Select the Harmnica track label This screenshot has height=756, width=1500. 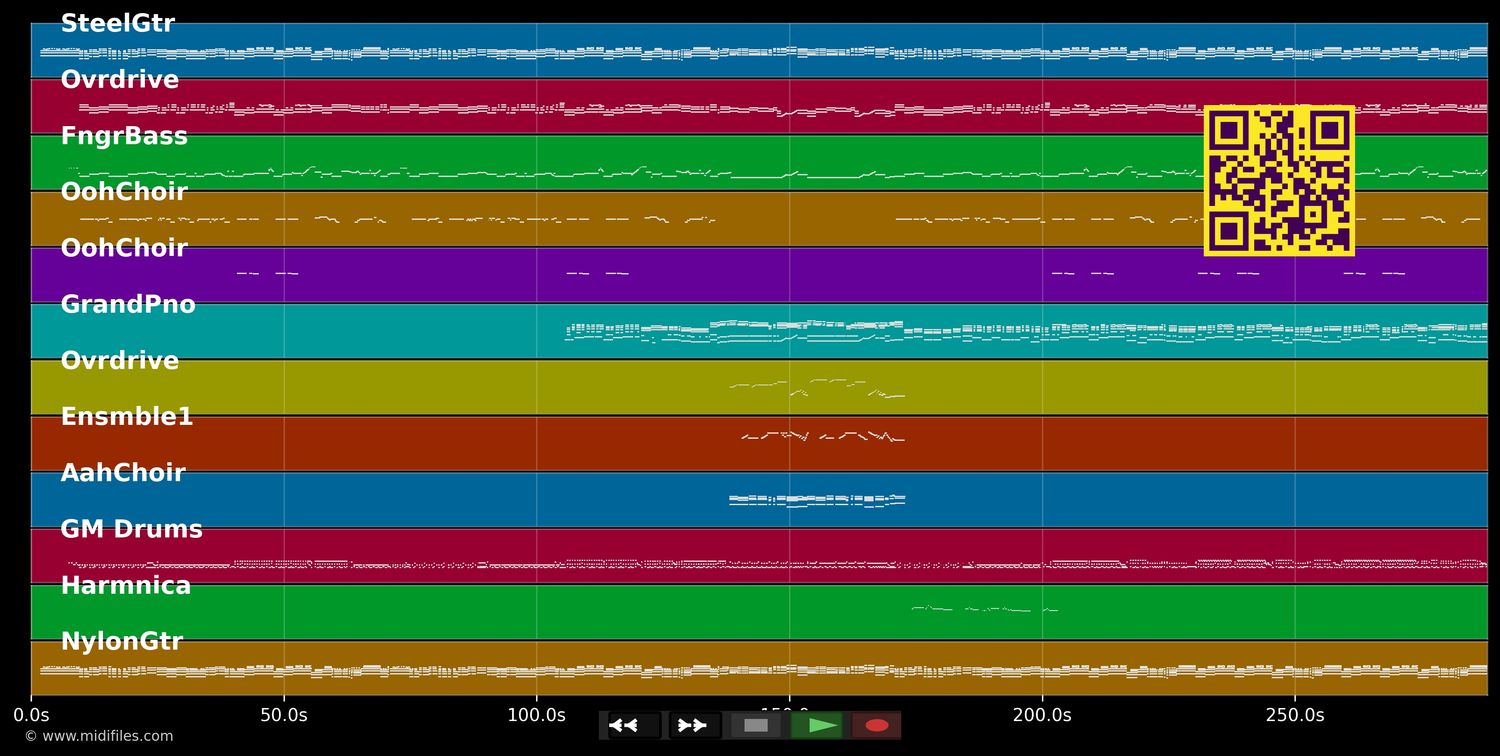pyautogui.click(x=125, y=586)
